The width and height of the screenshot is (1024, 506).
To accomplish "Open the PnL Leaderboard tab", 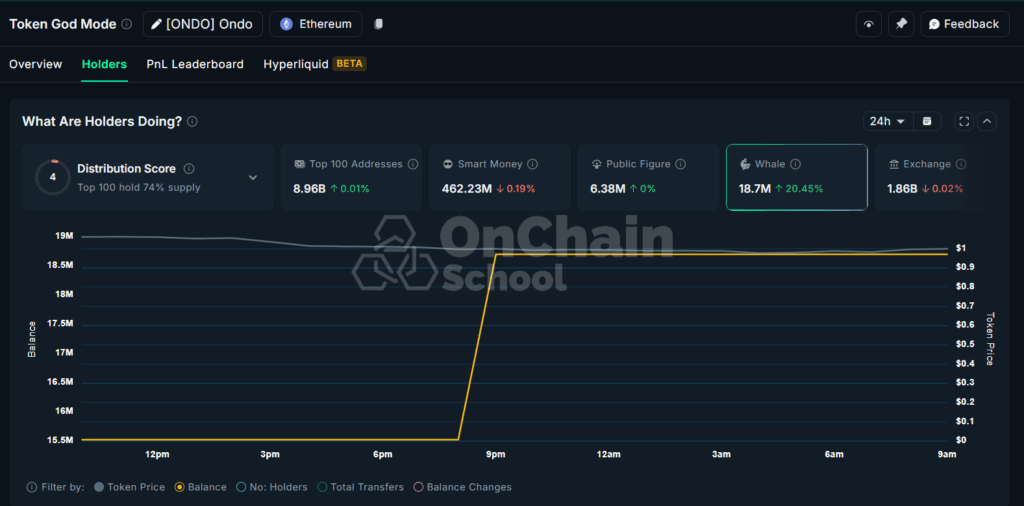I will (x=195, y=64).
